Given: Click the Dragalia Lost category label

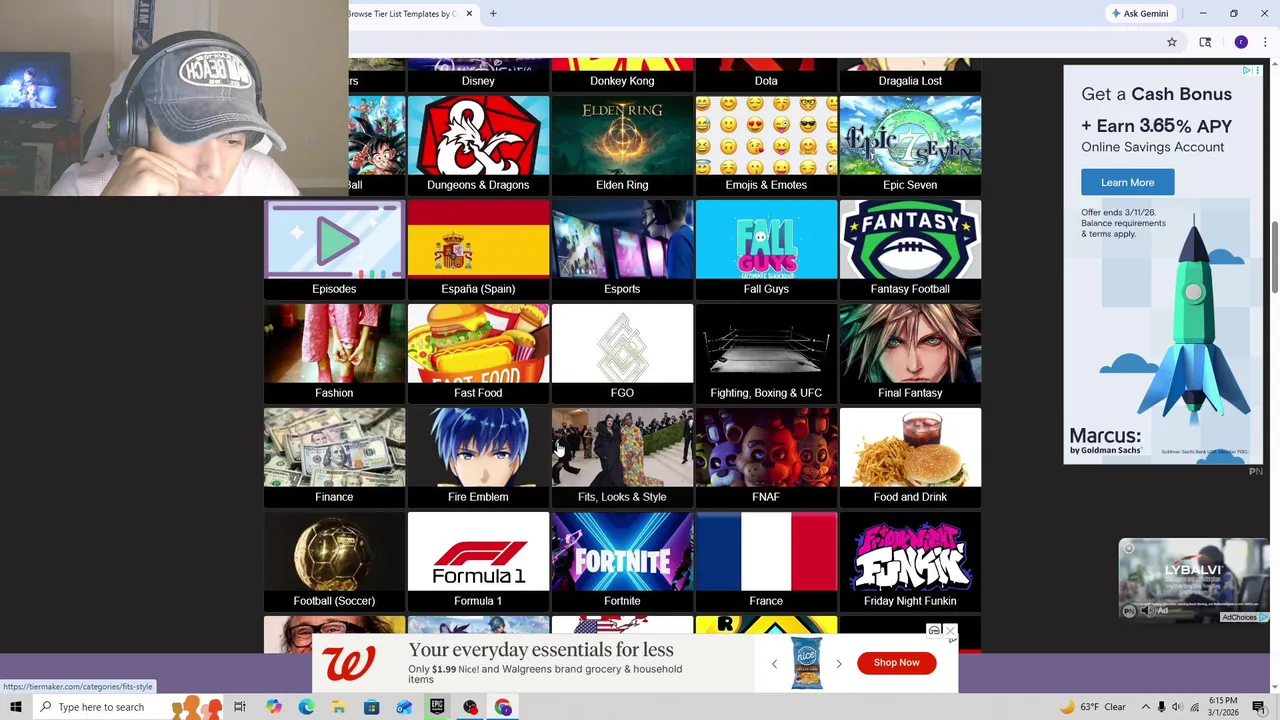Looking at the screenshot, I should click(x=910, y=81).
